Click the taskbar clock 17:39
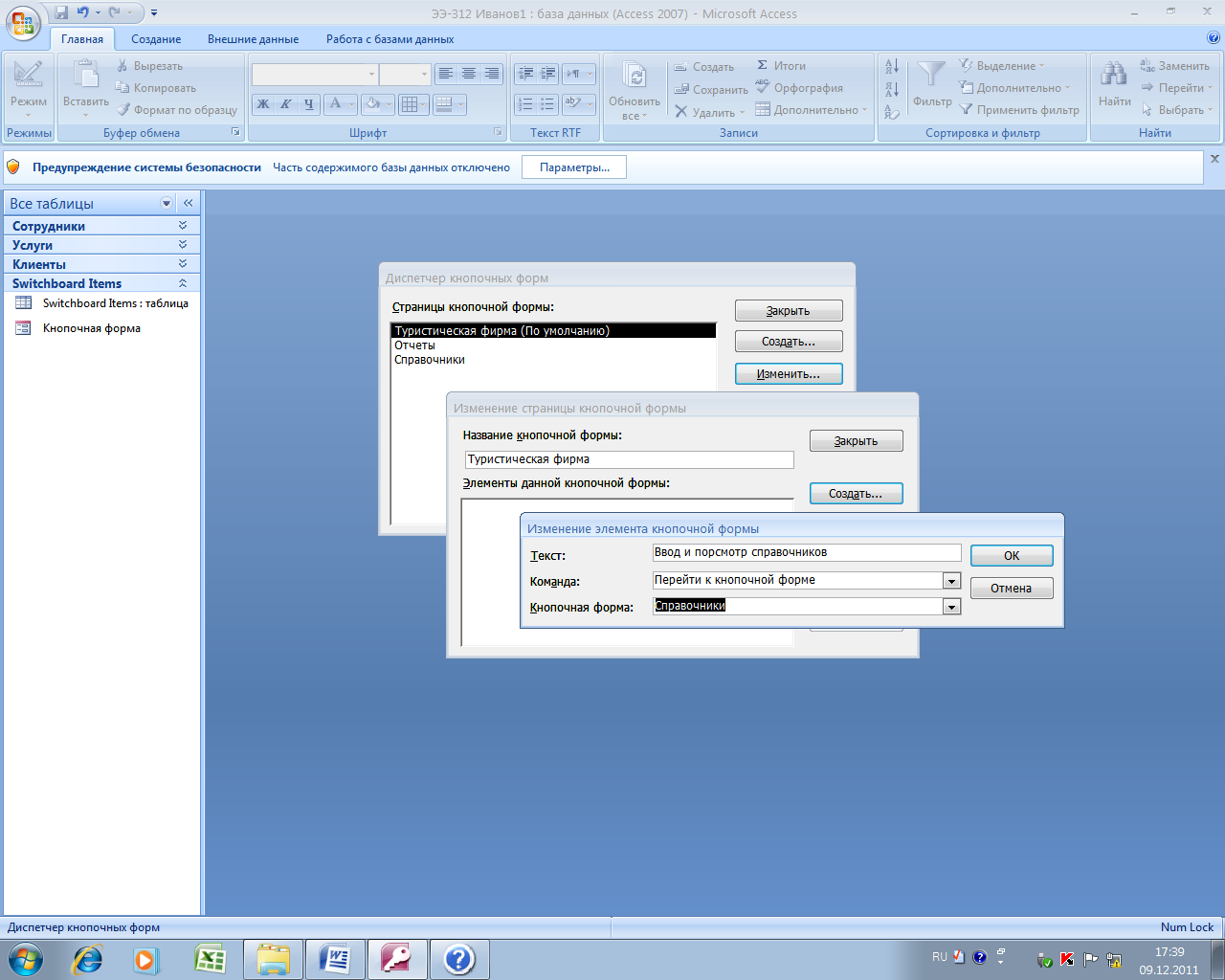This screenshot has height=980, width=1225. [1169, 952]
